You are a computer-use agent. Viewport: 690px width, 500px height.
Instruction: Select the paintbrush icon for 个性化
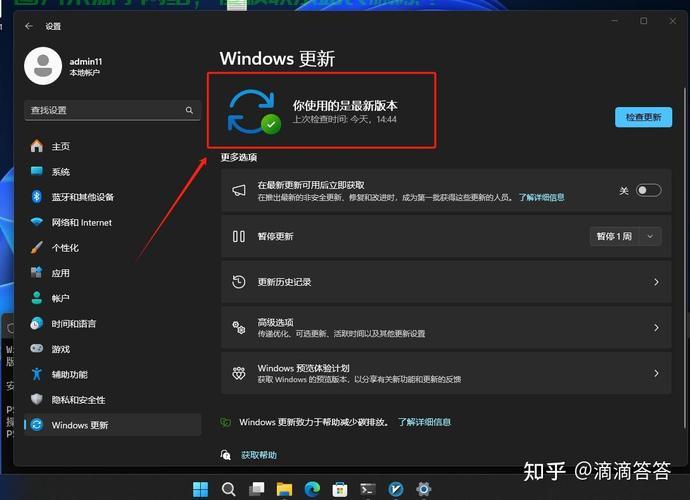(x=37, y=247)
